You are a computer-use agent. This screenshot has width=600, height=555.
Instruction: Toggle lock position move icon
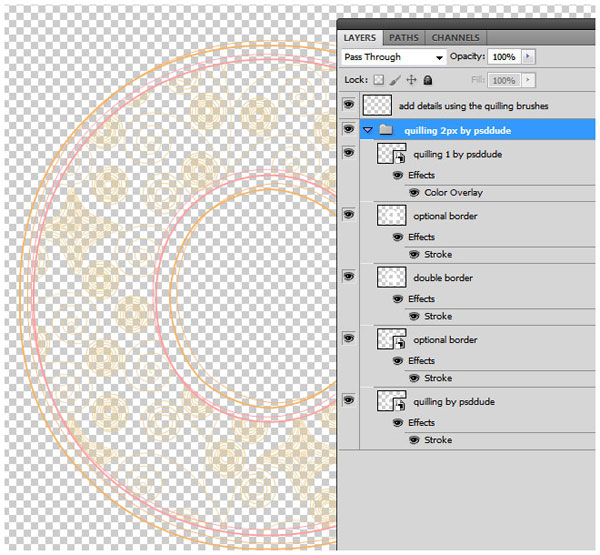click(x=411, y=80)
